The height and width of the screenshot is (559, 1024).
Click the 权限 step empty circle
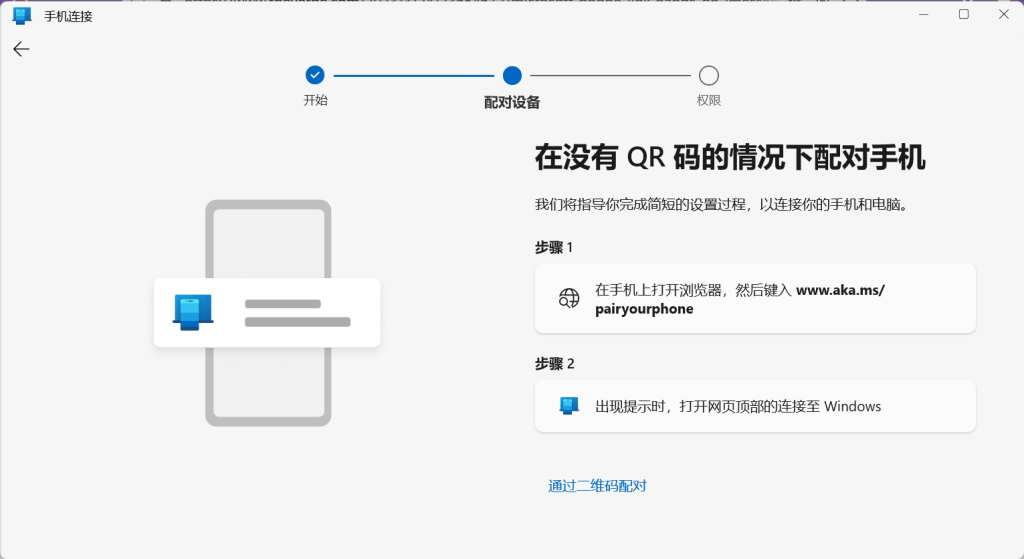pyautogui.click(x=709, y=76)
